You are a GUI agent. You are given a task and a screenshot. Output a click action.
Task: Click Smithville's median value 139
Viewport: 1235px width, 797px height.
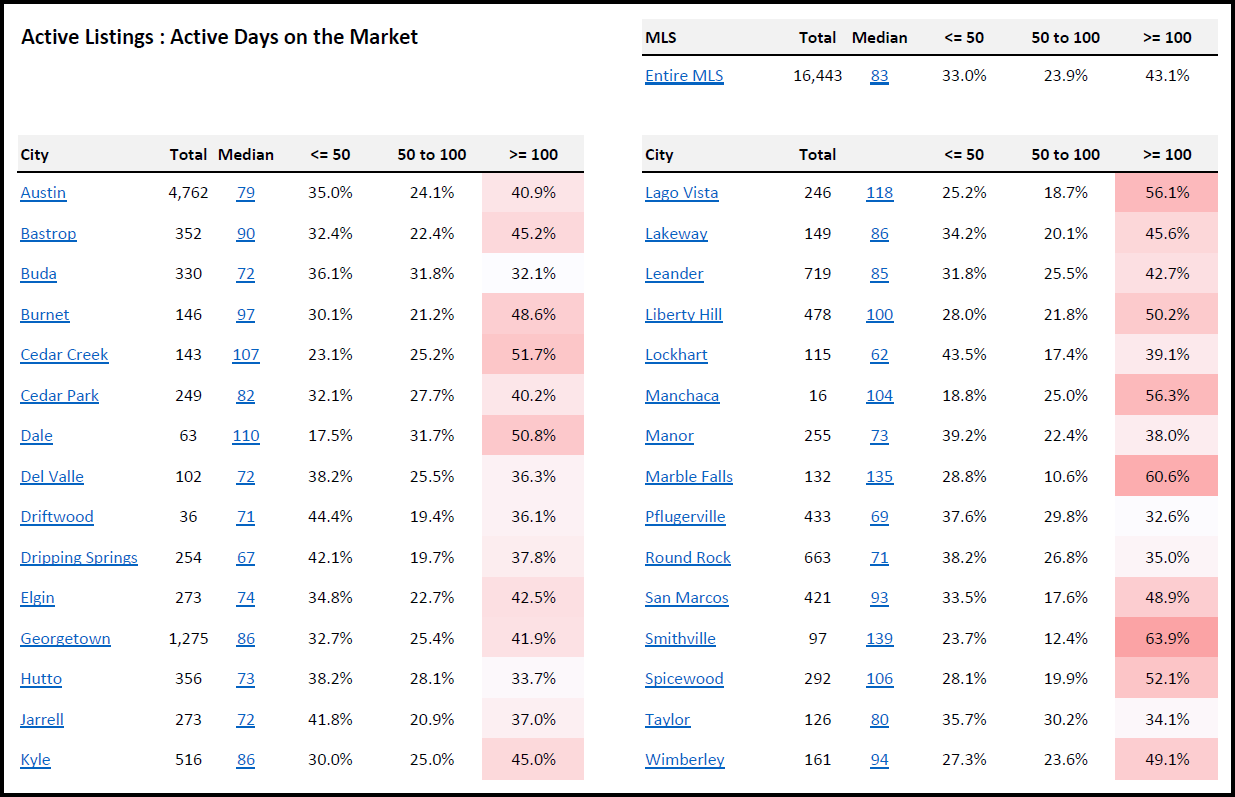[x=879, y=639]
